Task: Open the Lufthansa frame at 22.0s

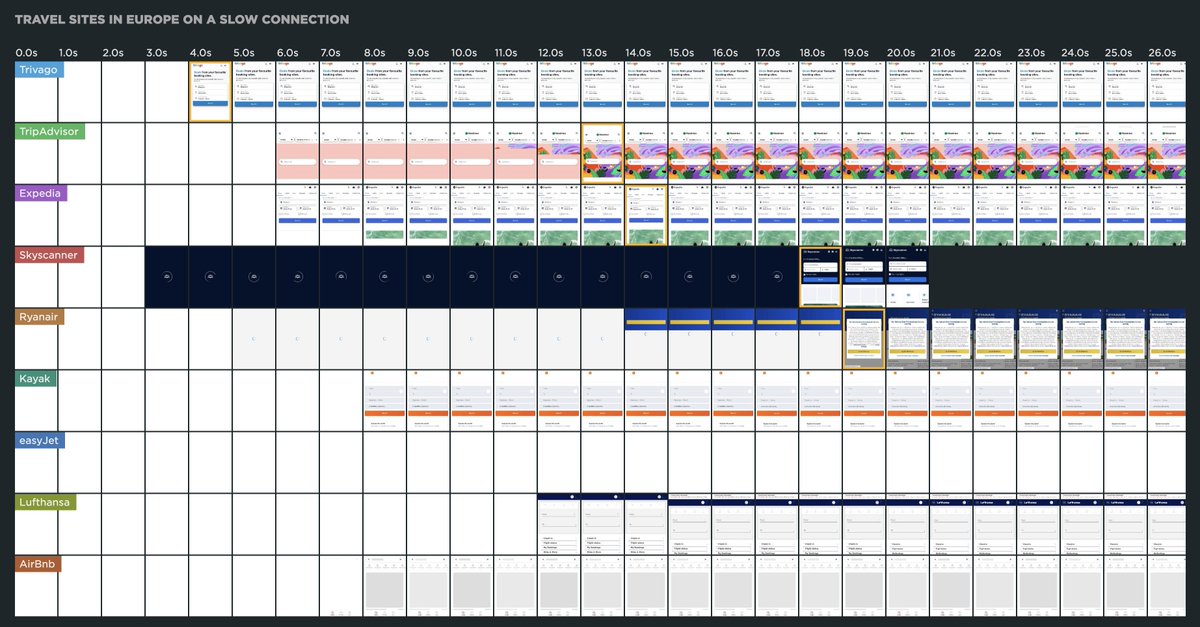Action: 995,524
